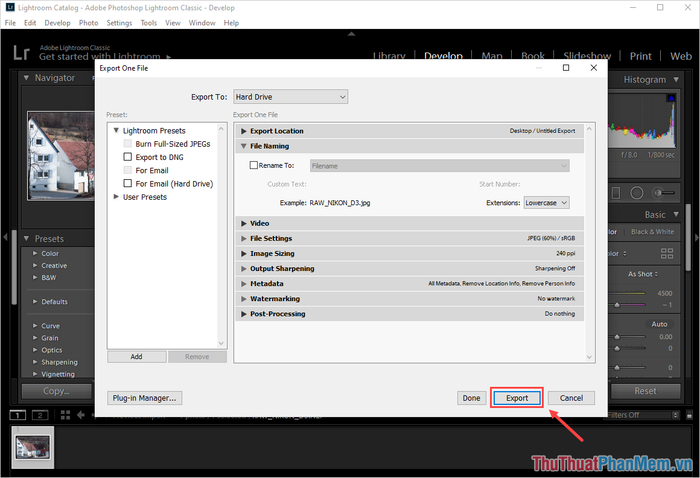Select the Adjustment Brush tool
Screen dimensions: 700x478
click(664, 193)
